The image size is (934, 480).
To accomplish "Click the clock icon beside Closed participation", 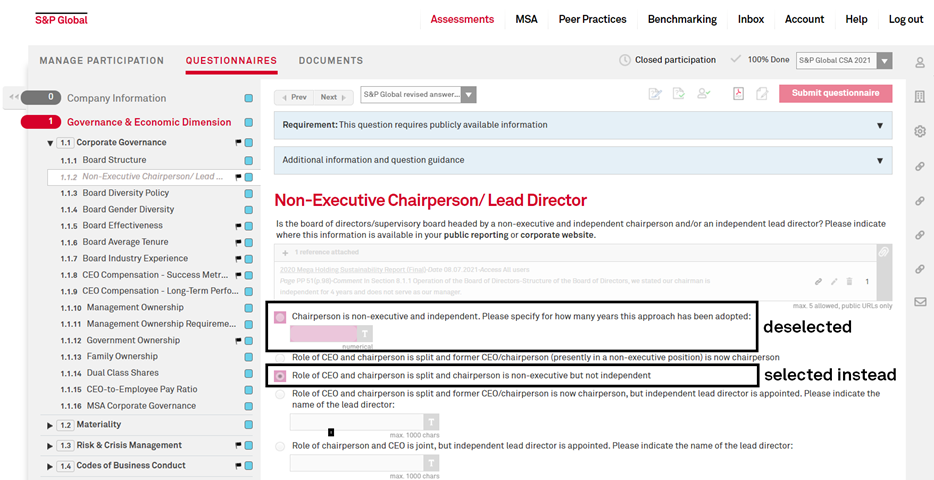I will click(x=625, y=60).
